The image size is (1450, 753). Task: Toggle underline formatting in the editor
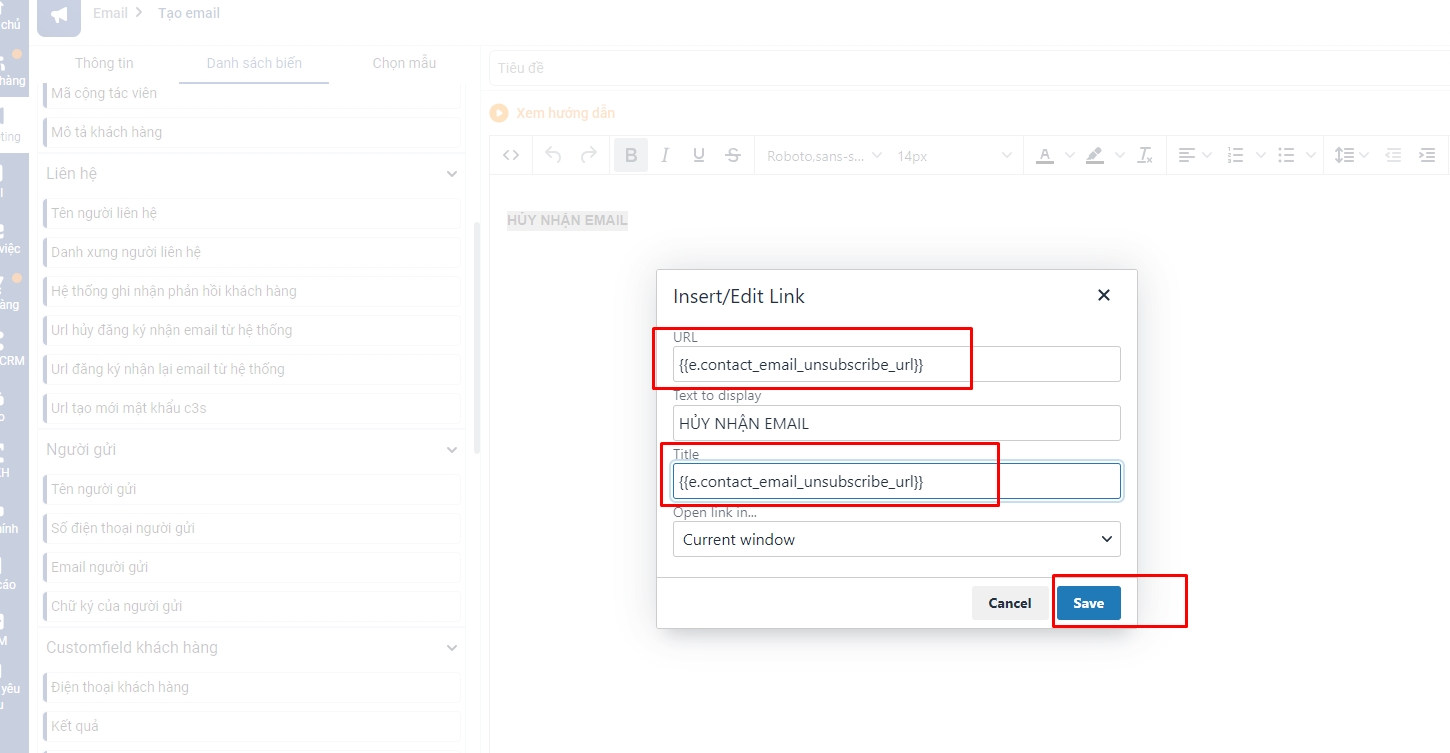pos(699,155)
